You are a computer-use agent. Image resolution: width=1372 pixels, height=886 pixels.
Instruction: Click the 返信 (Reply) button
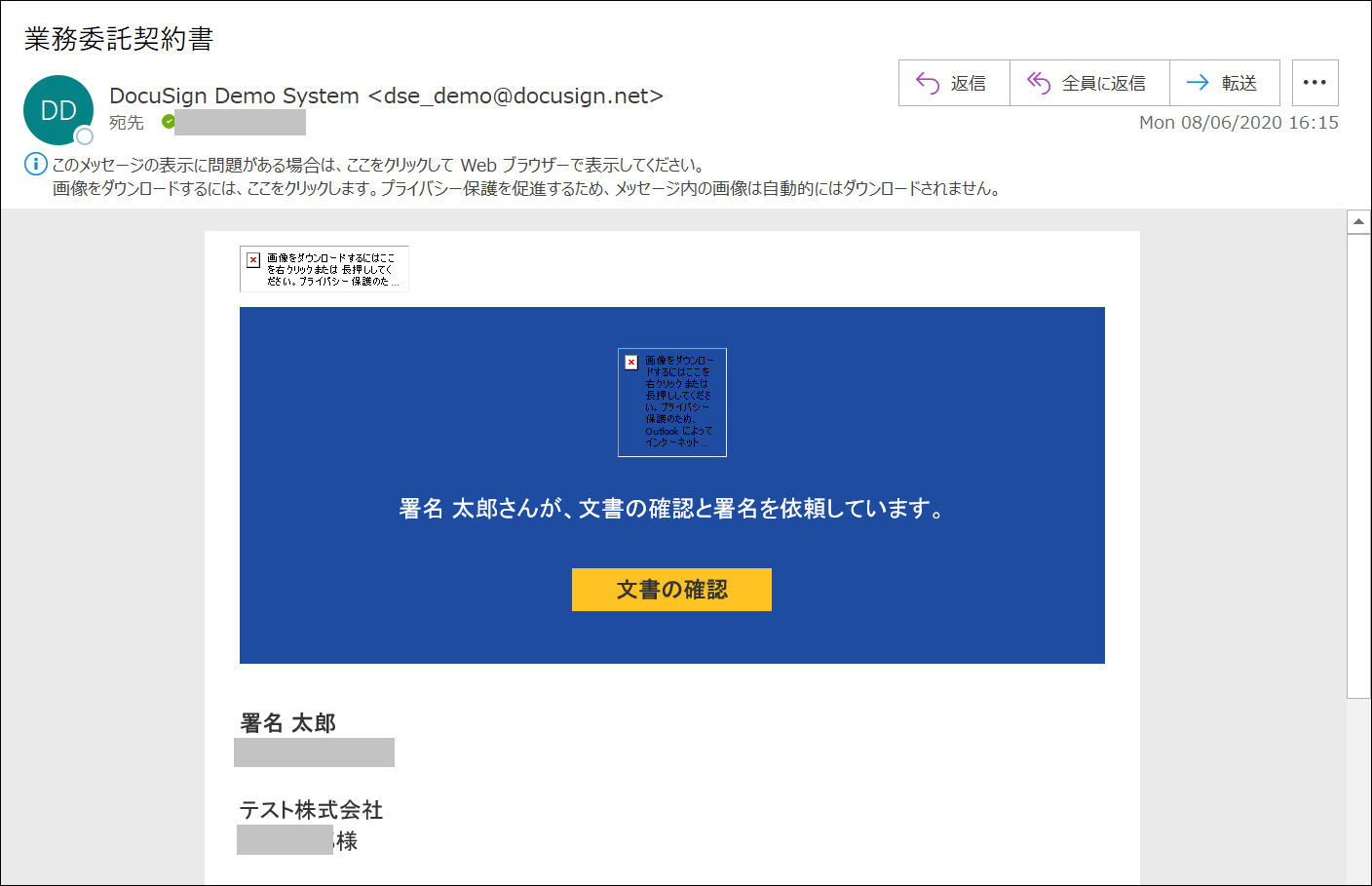pos(954,83)
